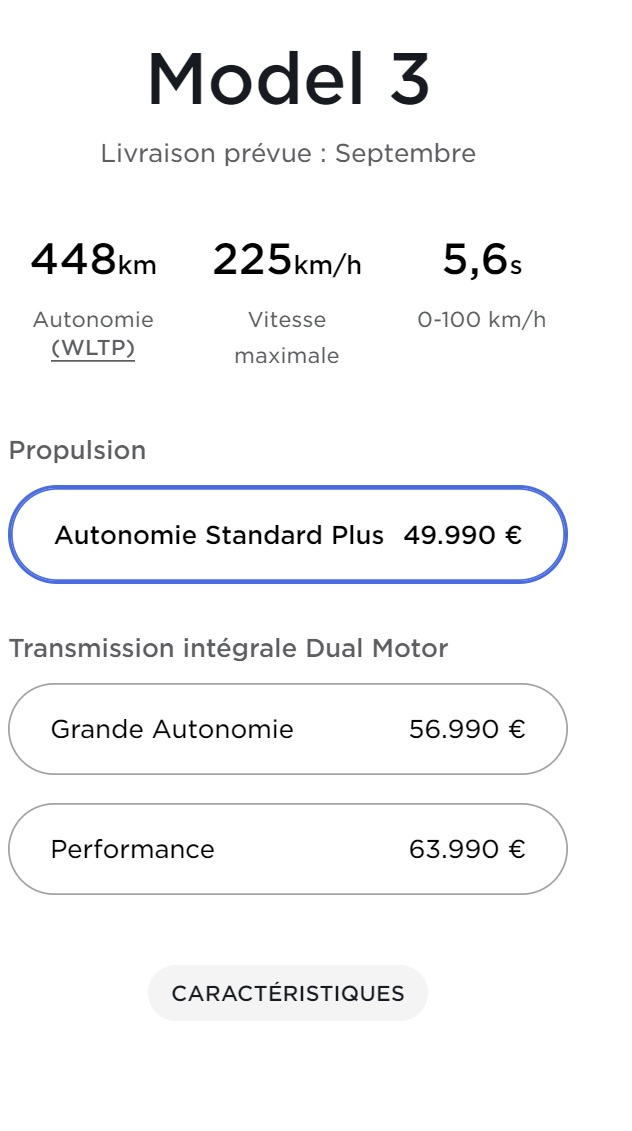The width and height of the screenshot is (632, 1131).
Task: Click the 5,6 s acceleration figure
Action: tap(482, 261)
